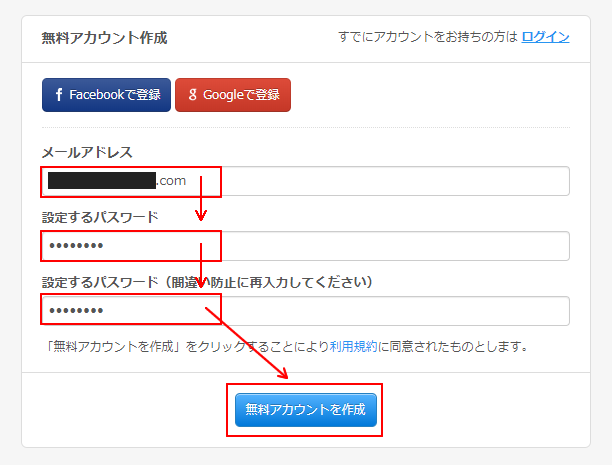
Task: Select the password re-entry confirmation field
Action: point(380,311)
